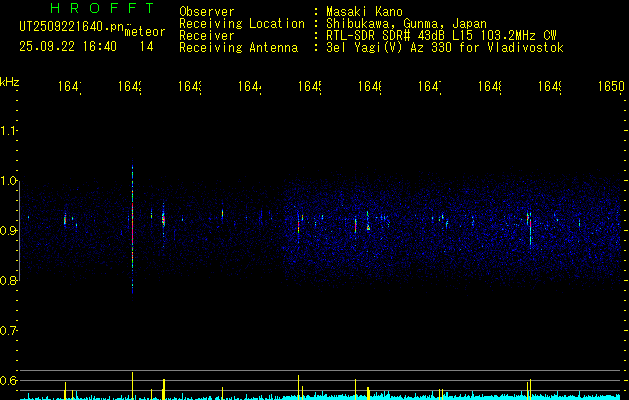
Task: Click the meteor echo before 1649
Action: pos(530,227)
